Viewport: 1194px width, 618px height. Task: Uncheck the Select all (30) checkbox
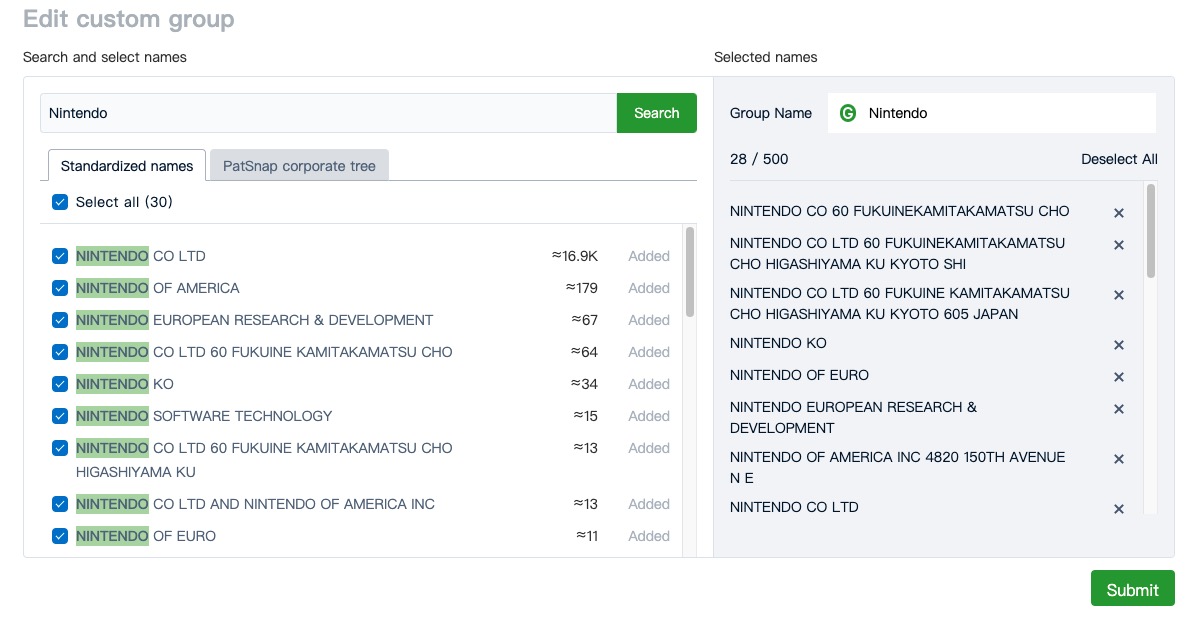tap(60, 202)
